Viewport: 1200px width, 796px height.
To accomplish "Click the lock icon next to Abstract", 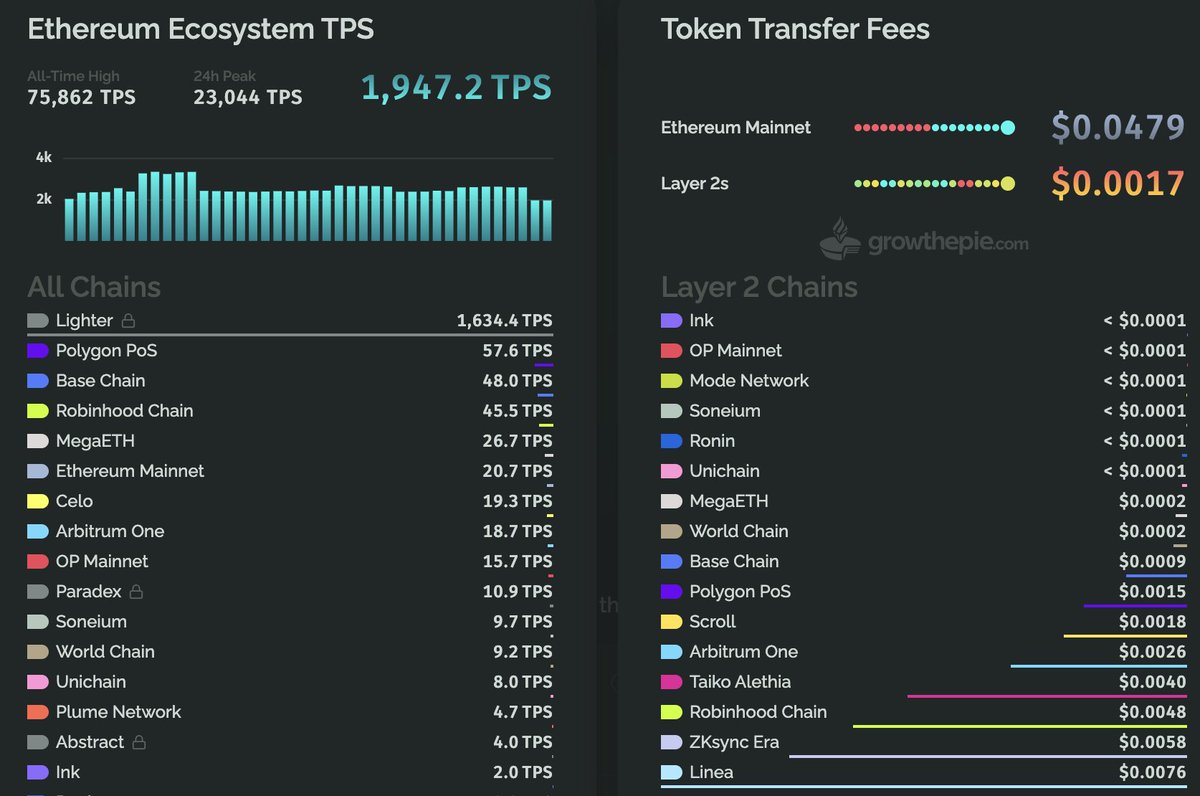I will coord(139,742).
